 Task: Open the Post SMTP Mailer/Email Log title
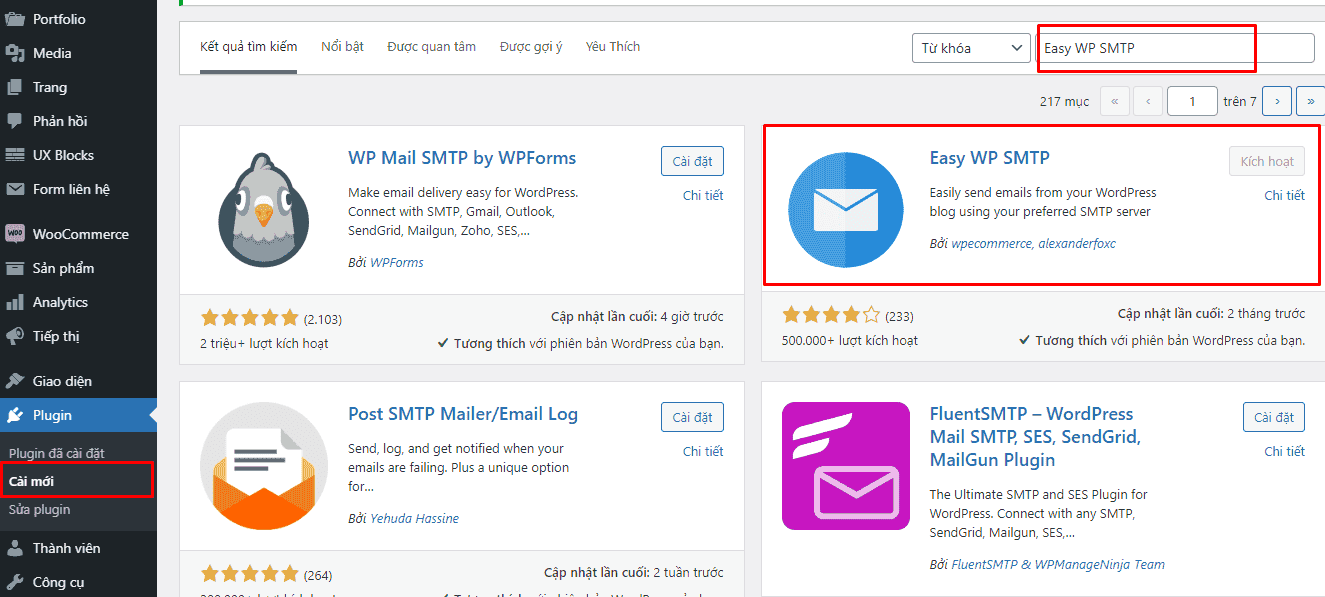pyautogui.click(x=463, y=414)
